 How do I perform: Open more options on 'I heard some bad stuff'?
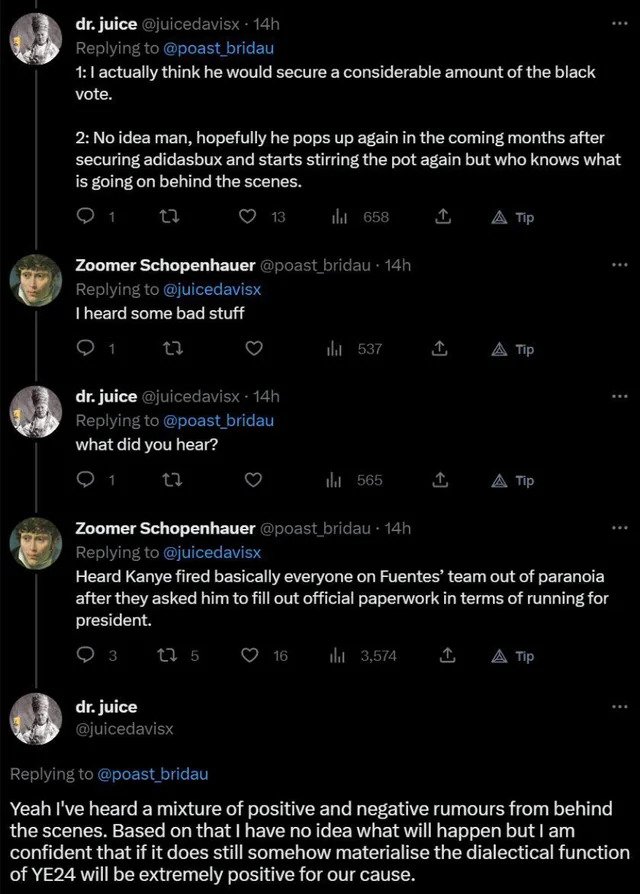[x=618, y=265]
